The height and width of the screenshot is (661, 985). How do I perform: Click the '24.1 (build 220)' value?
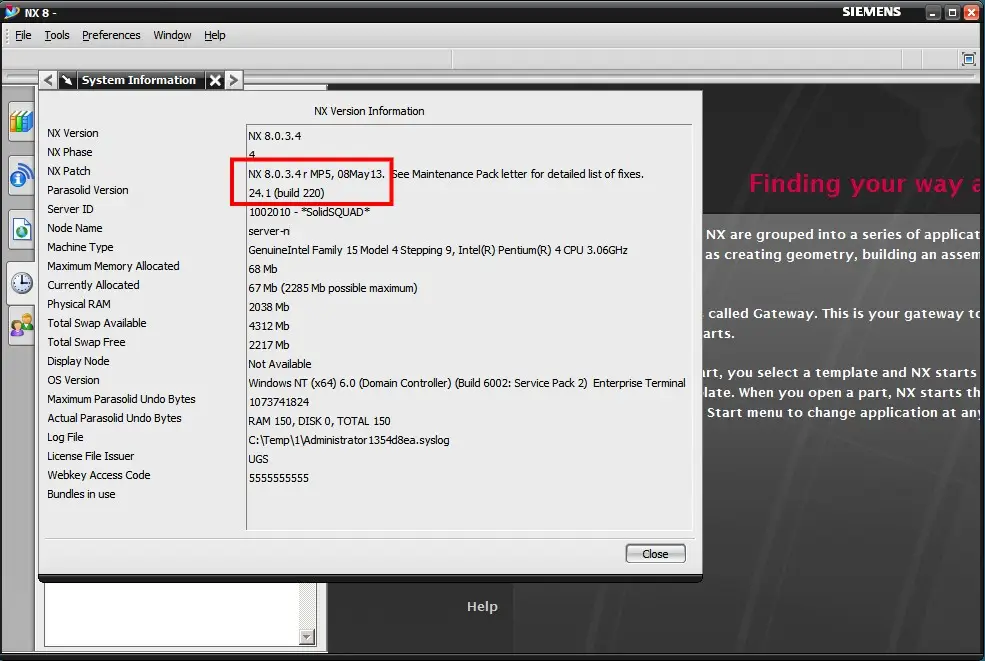point(286,193)
